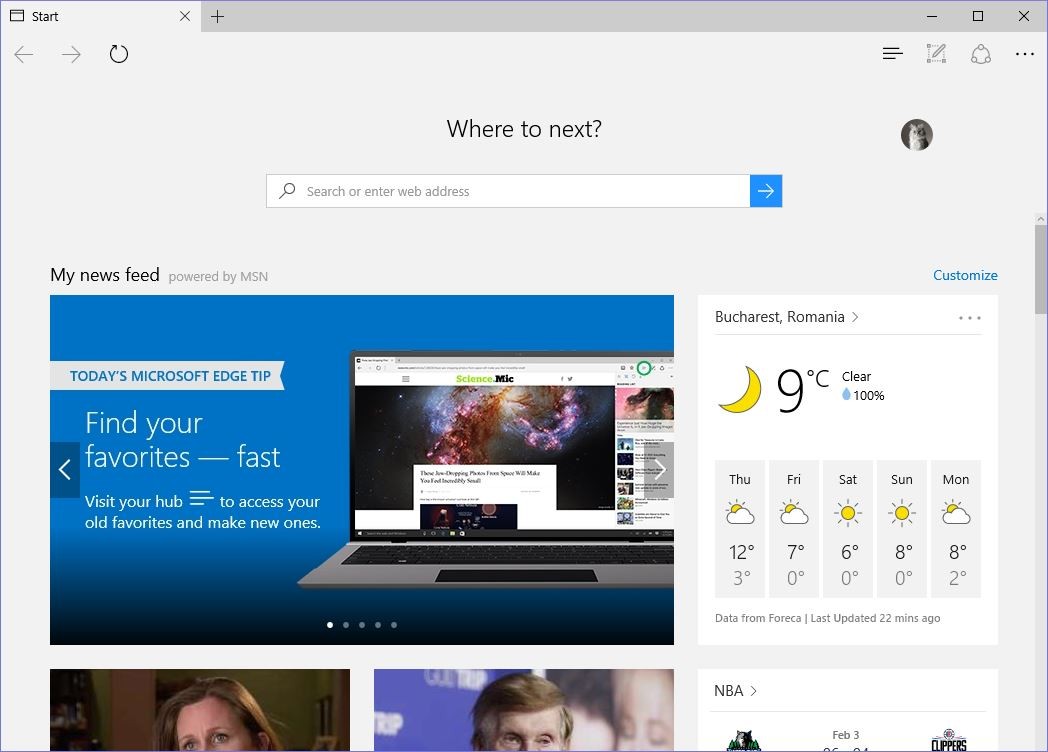Viewport: 1048px width, 752px height.
Task: Click the user profile avatar
Action: tap(916, 135)
